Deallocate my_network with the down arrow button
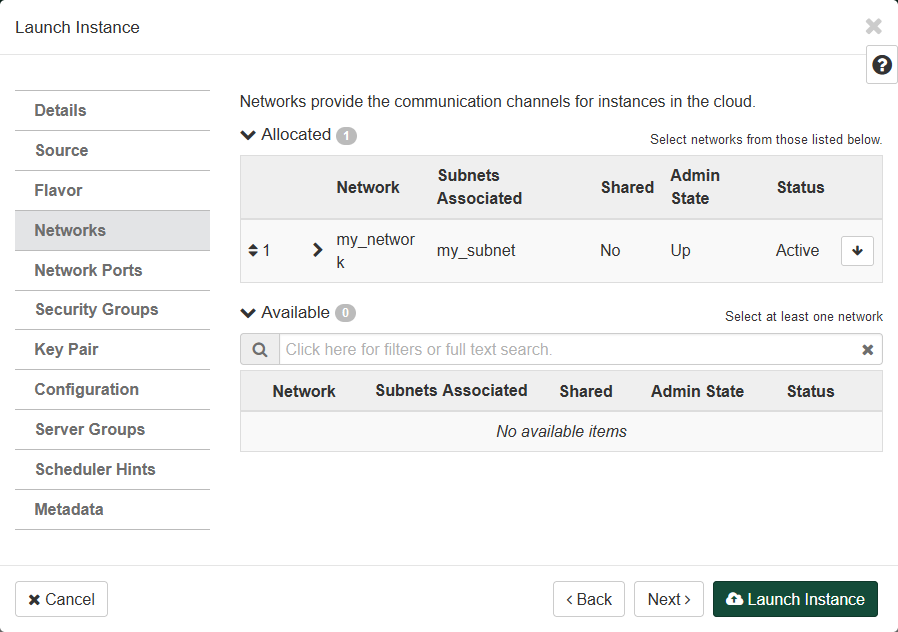This screenshot has width=898, height=632. (857, 251)
